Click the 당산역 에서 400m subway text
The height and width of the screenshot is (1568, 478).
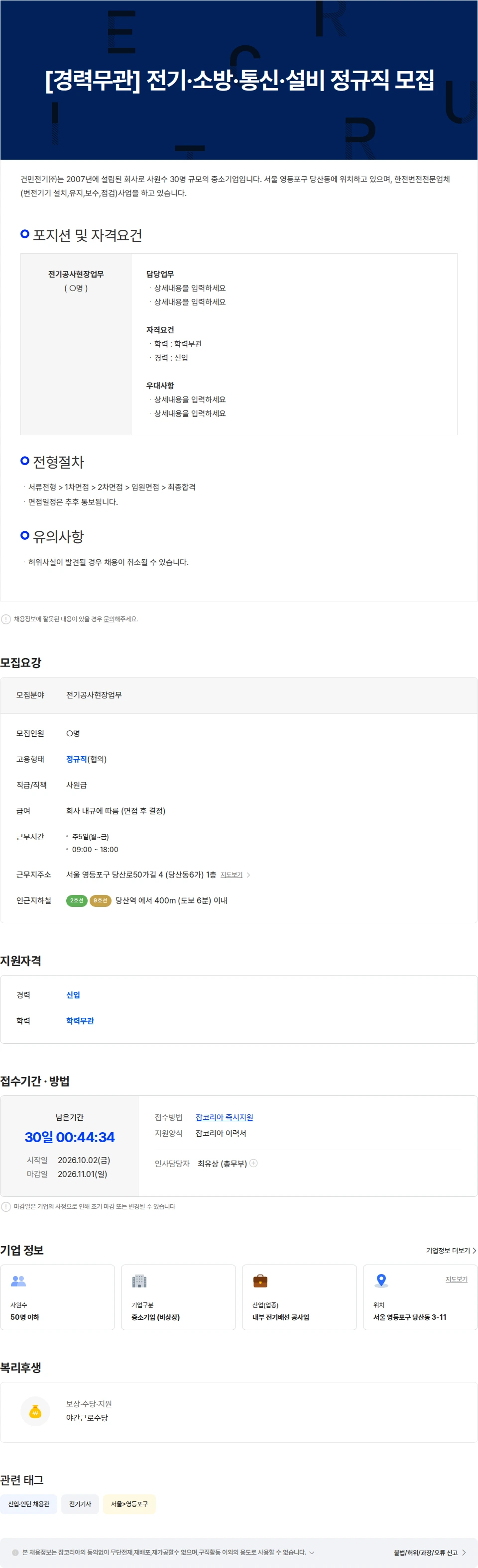coord(171,900)
